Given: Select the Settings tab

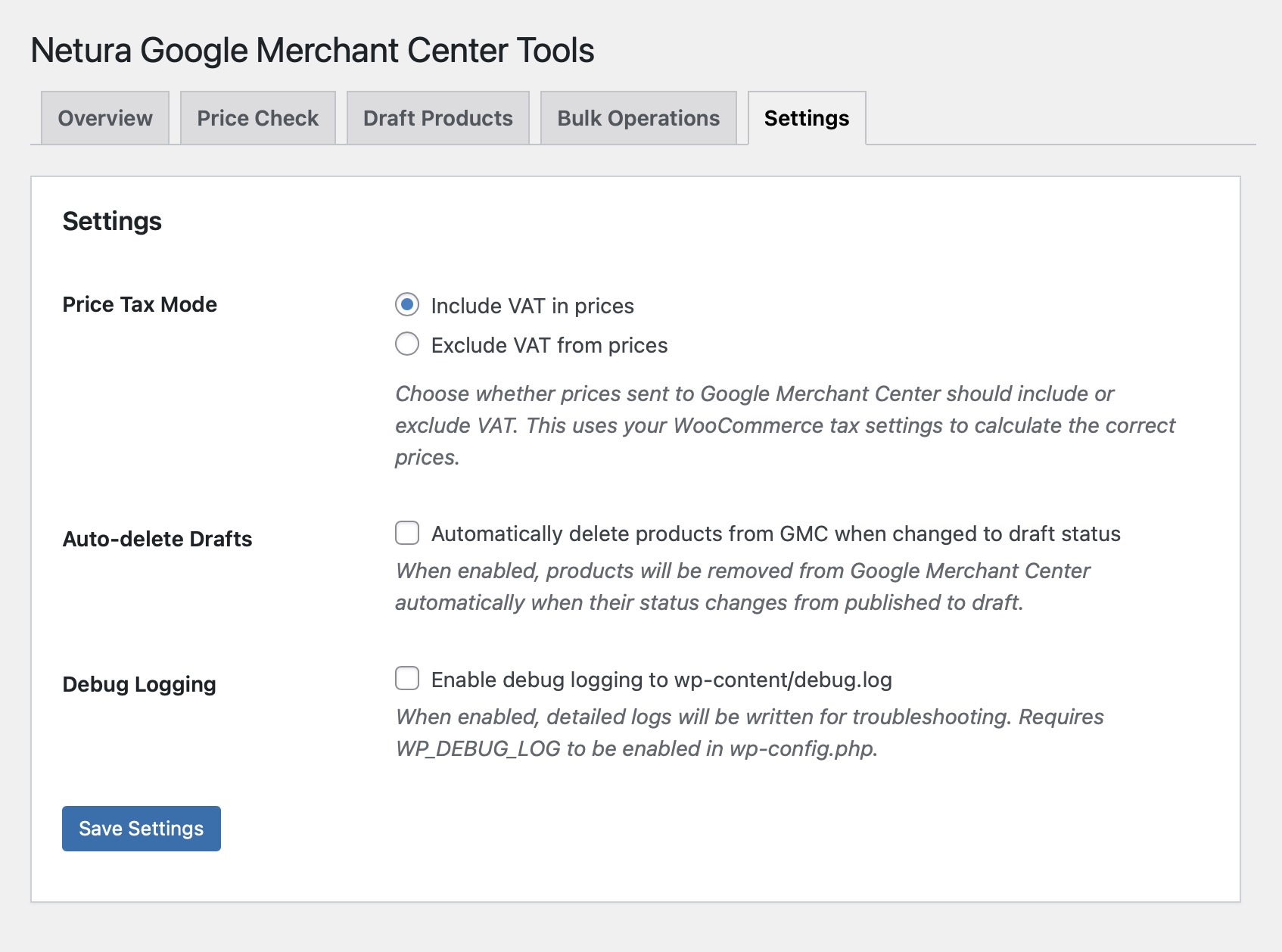Looking at the screenshot, I should (805, 118).
